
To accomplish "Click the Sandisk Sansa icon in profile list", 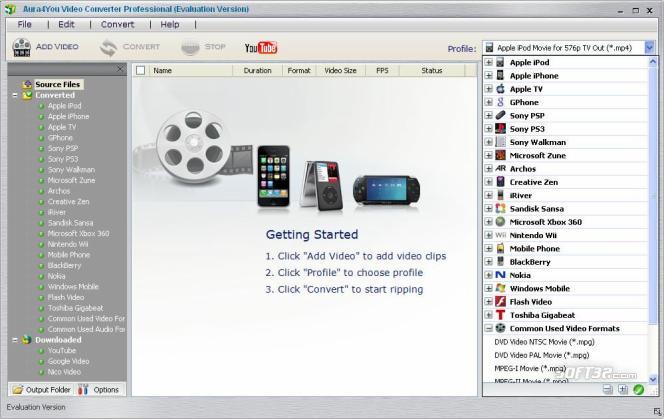I will tap(501, 208).
